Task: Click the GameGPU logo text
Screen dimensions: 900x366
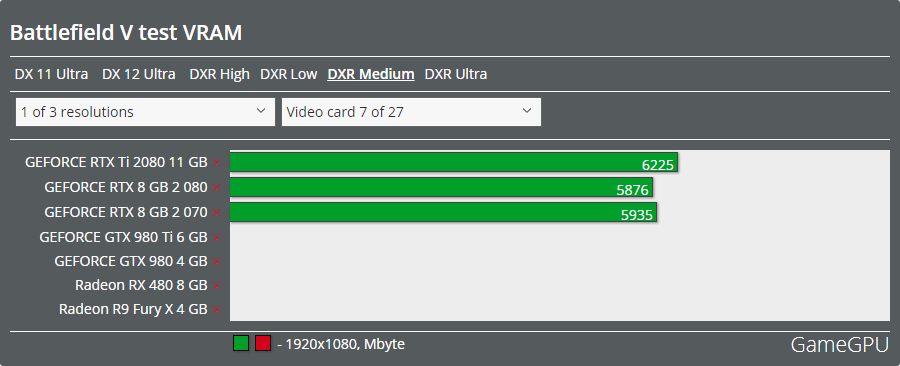Action: (x=840, y=345)
